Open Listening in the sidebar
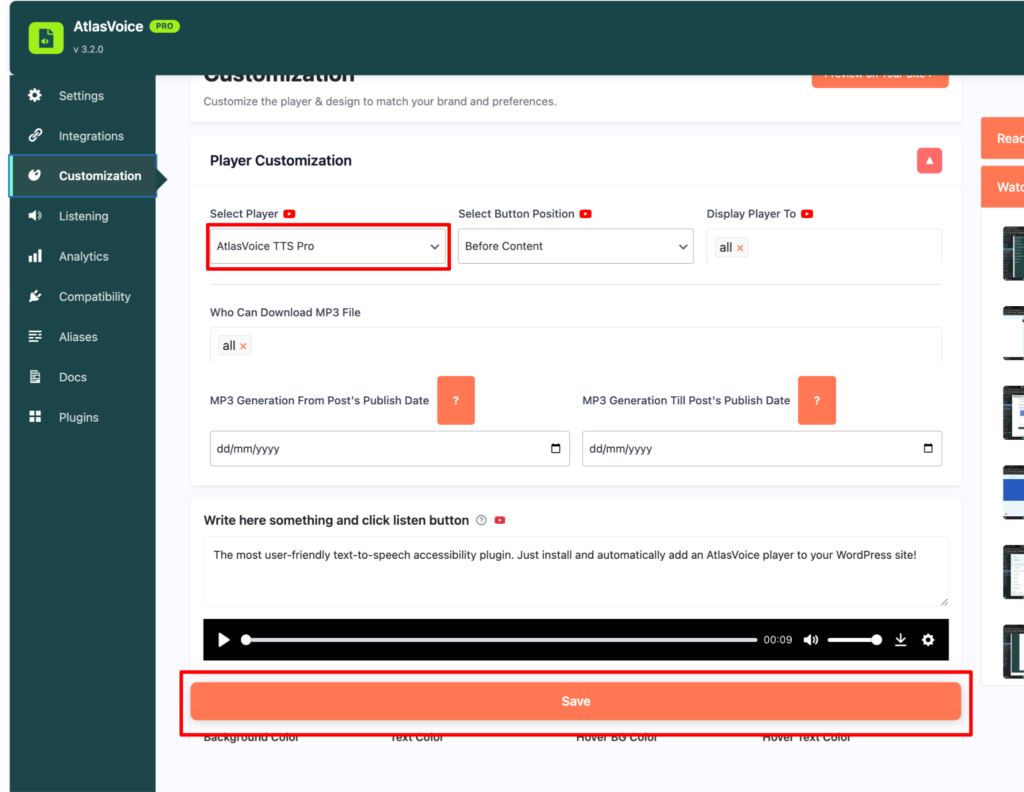The image size is (1024, 792). pyautogui.click(x=82, y=216)
